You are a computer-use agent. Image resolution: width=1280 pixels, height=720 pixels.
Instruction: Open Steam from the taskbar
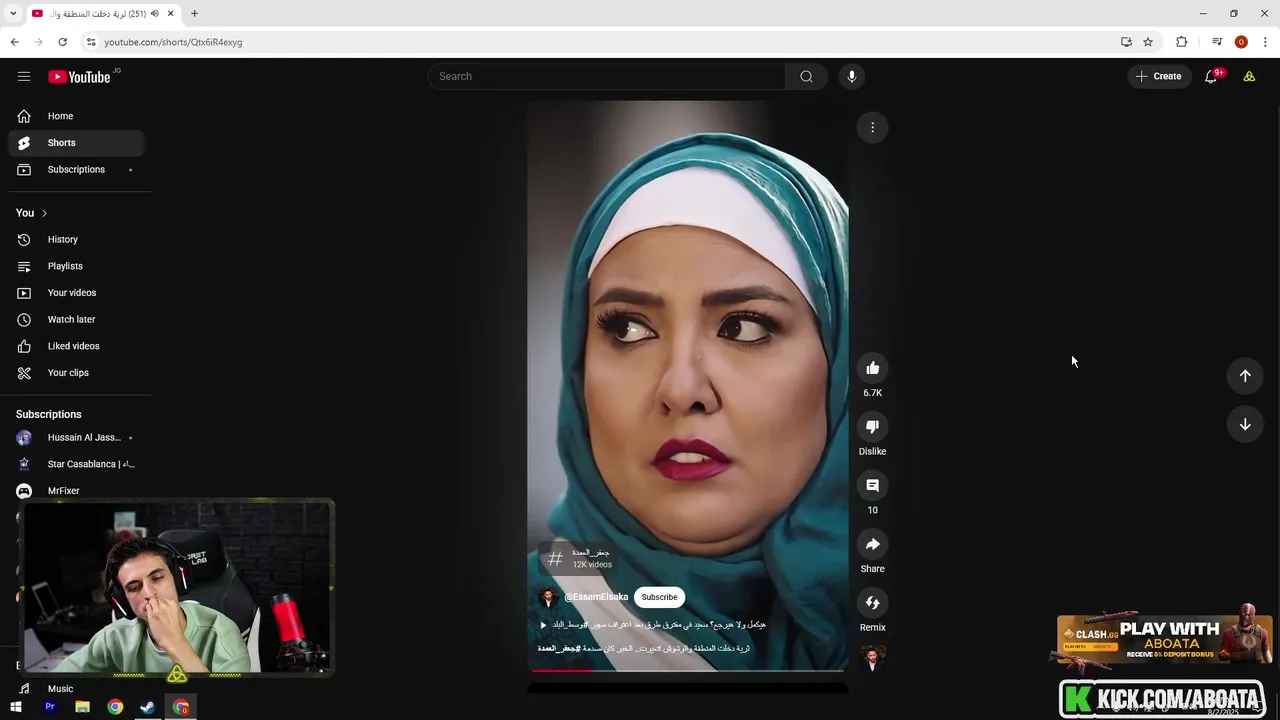147,707
